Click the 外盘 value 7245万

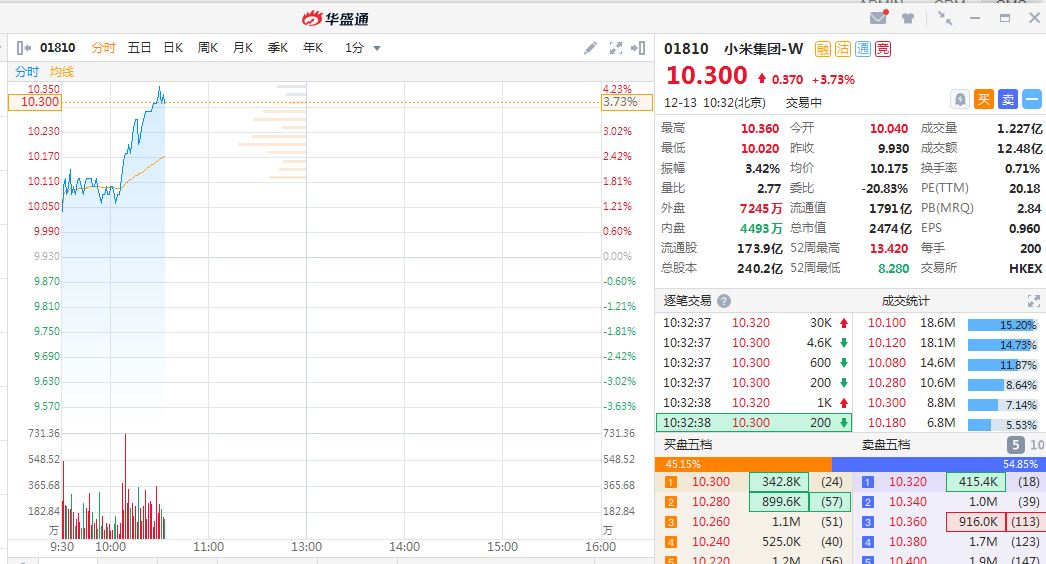click(x=760, y=208)
